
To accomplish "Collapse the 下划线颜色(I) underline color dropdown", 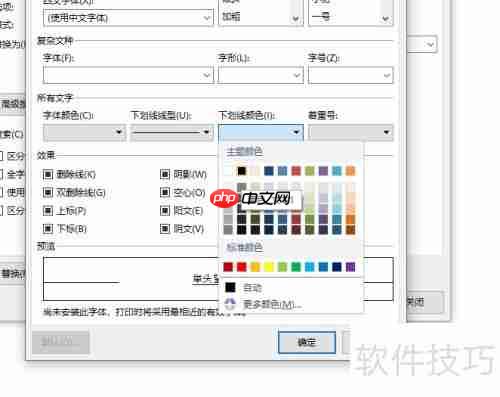I will (x=261, y=132).
